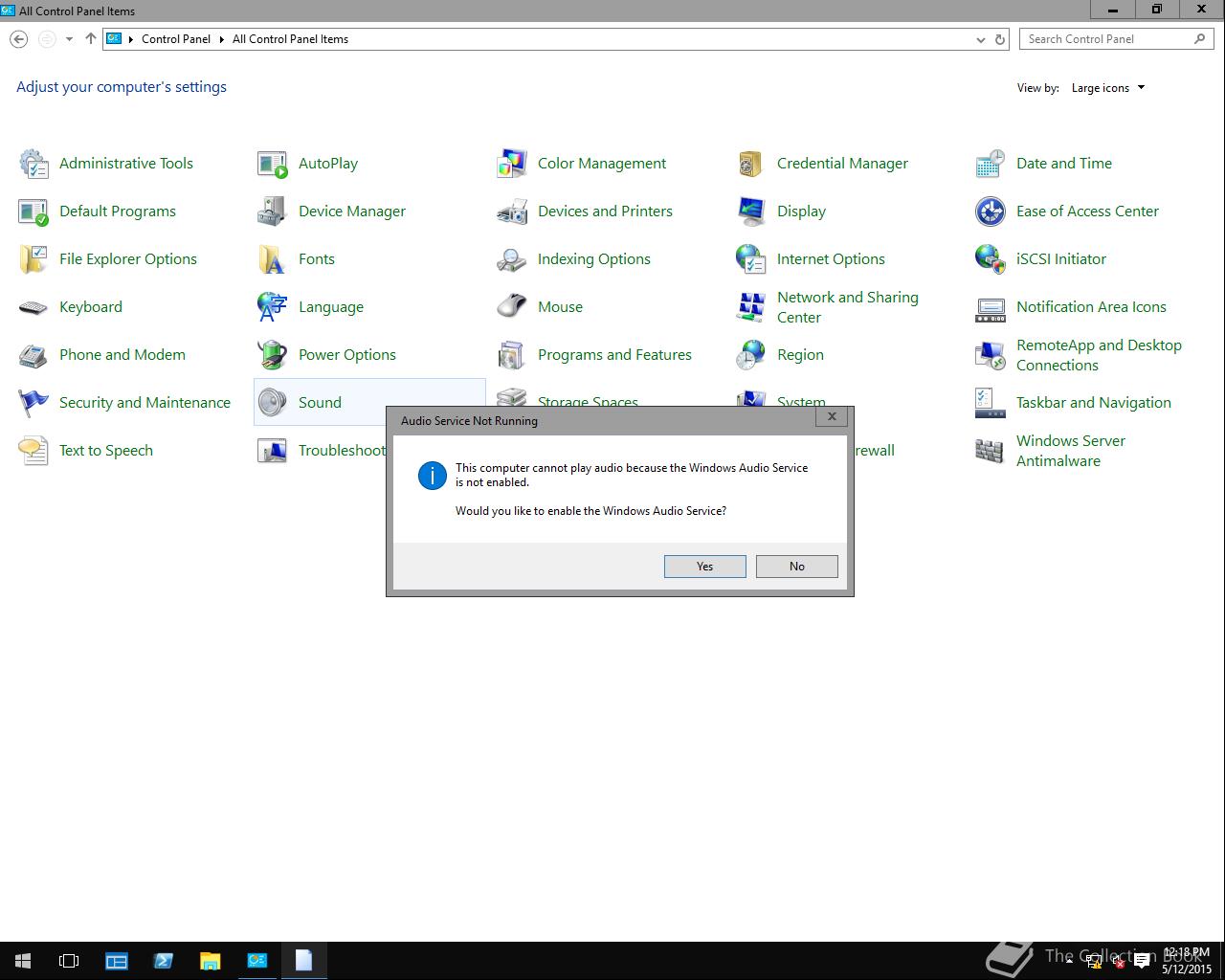Open the RemoteApp and Desktop Connections icon
Screen dimensions: 1225x980
tap(991, 355)
